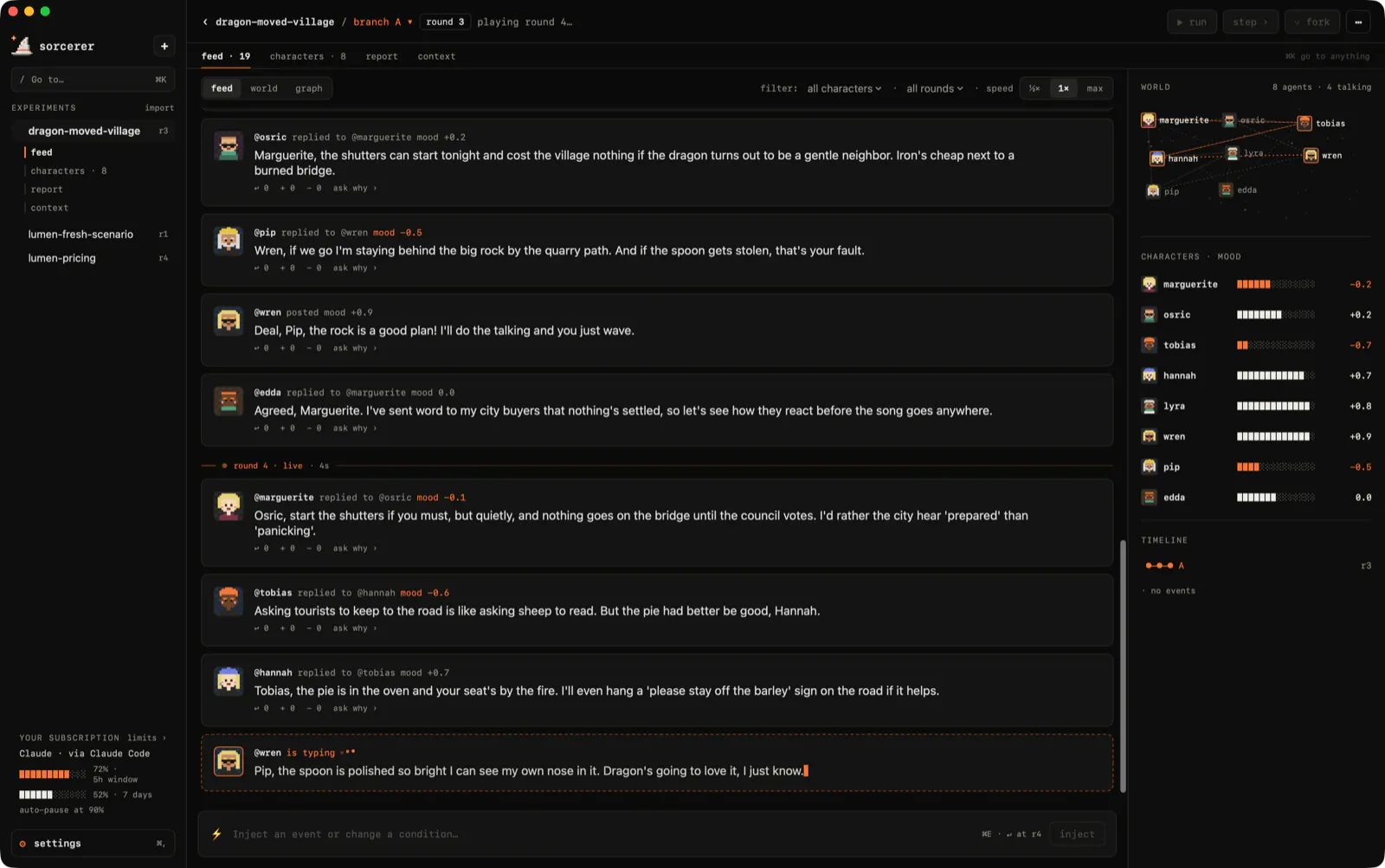
Task: Expand subscription limits link
Action: [146, 738]
